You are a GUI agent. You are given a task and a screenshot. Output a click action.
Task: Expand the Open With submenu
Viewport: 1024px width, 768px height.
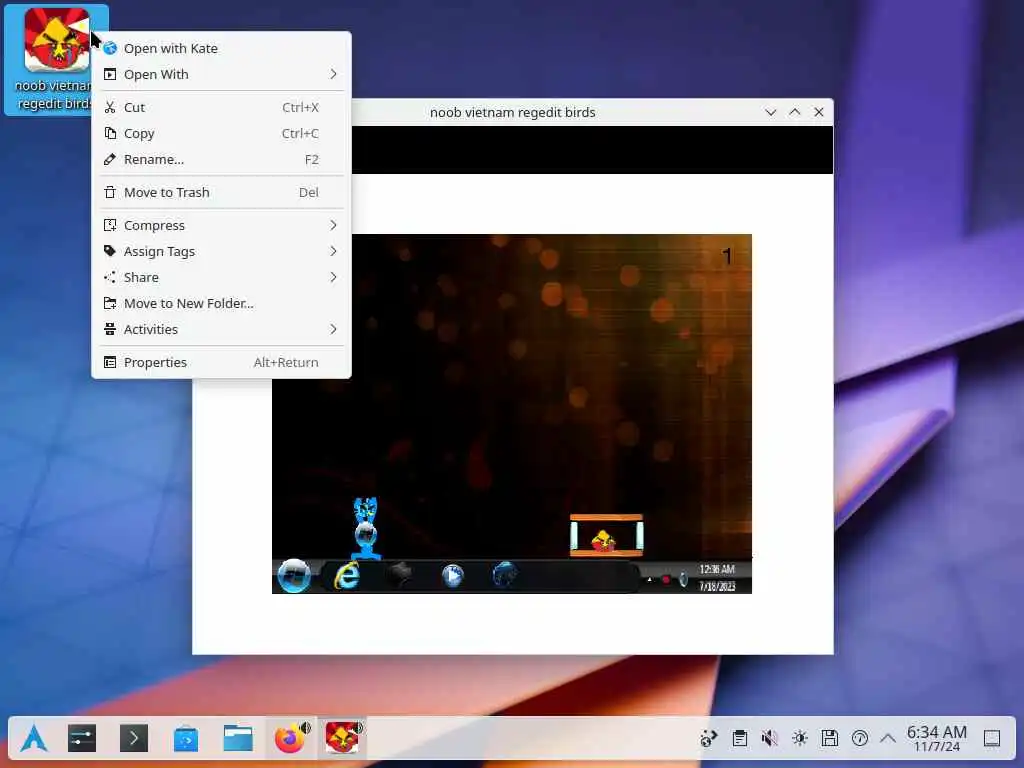[x=221, y=74]
